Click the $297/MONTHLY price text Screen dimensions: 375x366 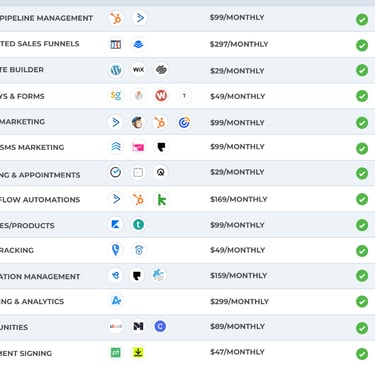click(x=239, y=44)
